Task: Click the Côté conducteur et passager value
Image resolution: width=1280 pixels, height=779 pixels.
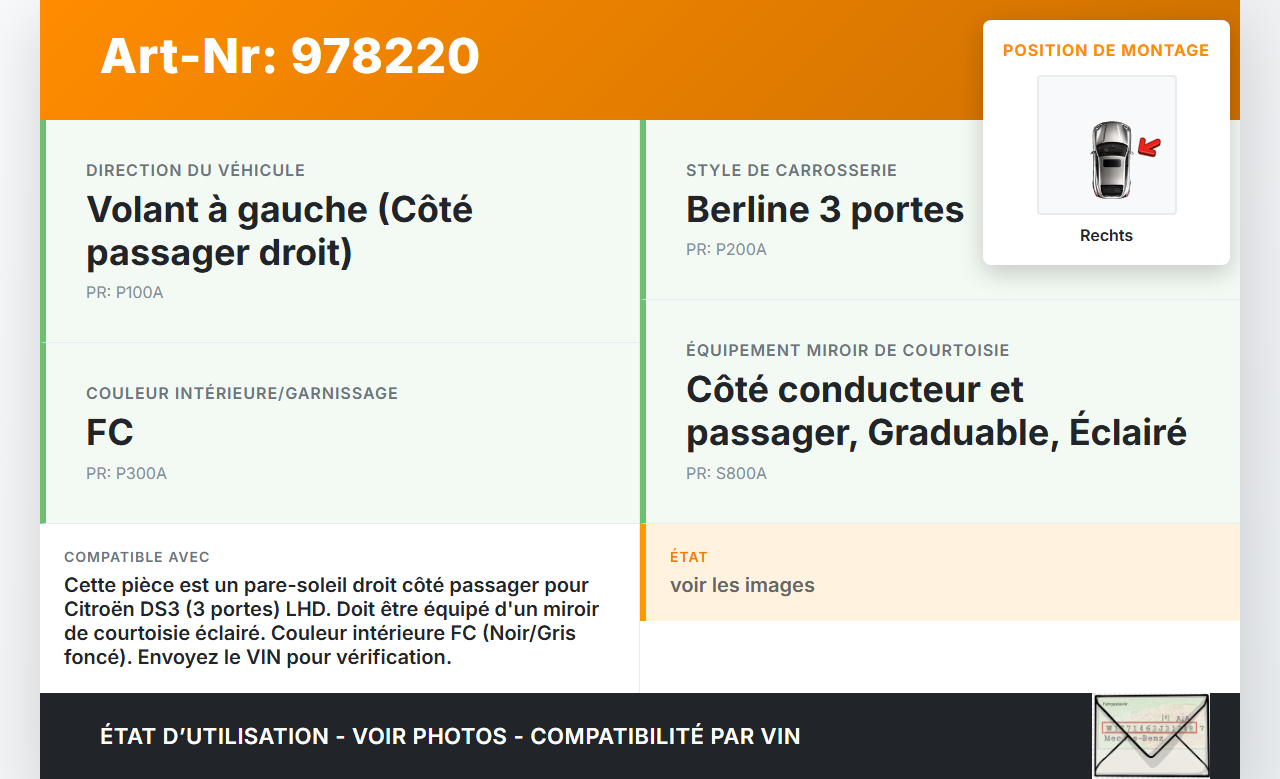Action: click(x=936, y=411)
